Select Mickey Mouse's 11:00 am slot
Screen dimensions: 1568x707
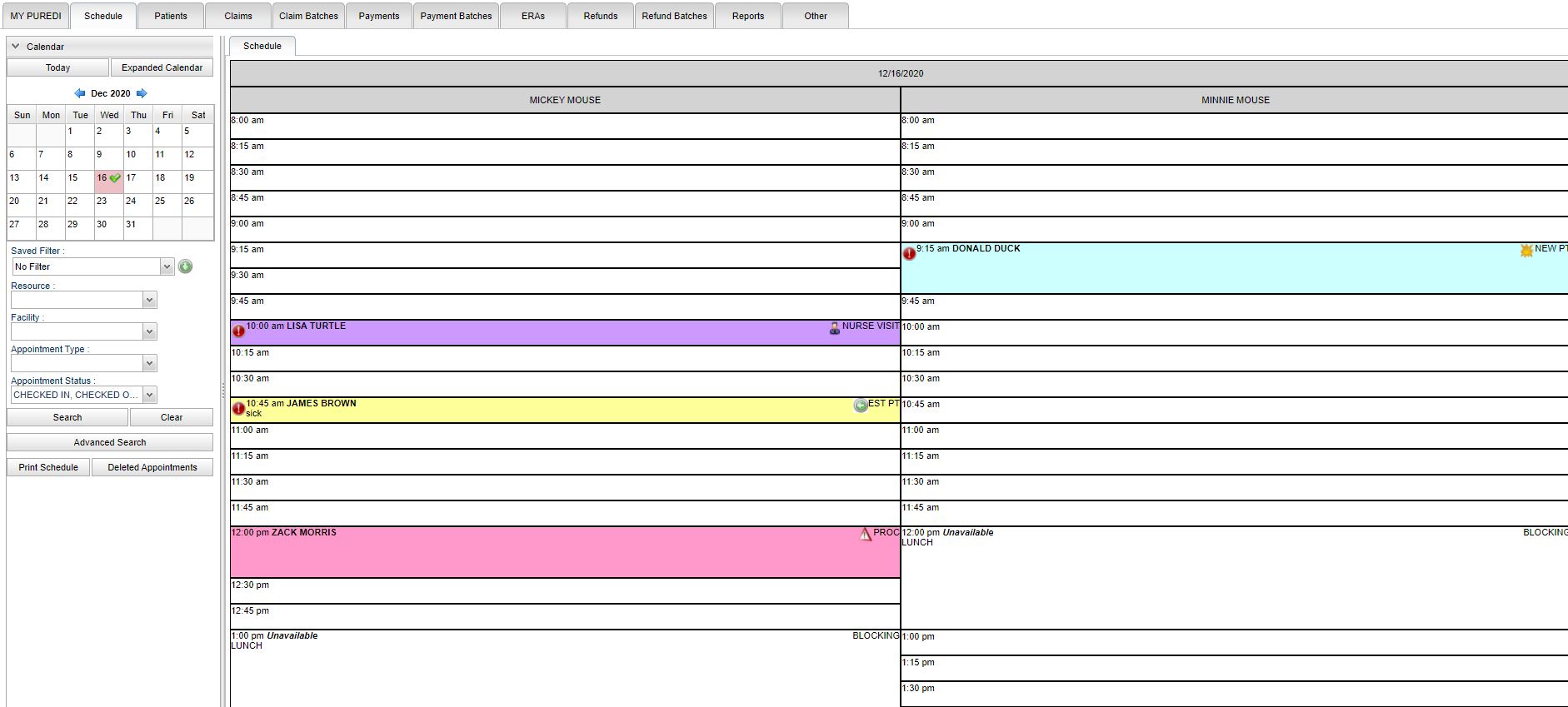tap(565, 436)
